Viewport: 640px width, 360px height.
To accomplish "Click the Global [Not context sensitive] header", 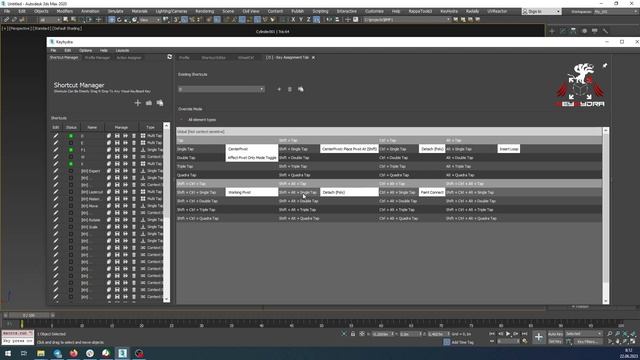I will [389, 131].
